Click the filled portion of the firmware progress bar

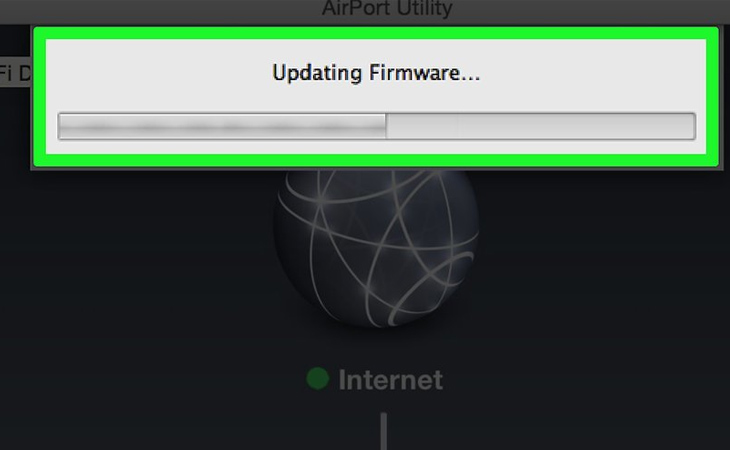point(222,126)
